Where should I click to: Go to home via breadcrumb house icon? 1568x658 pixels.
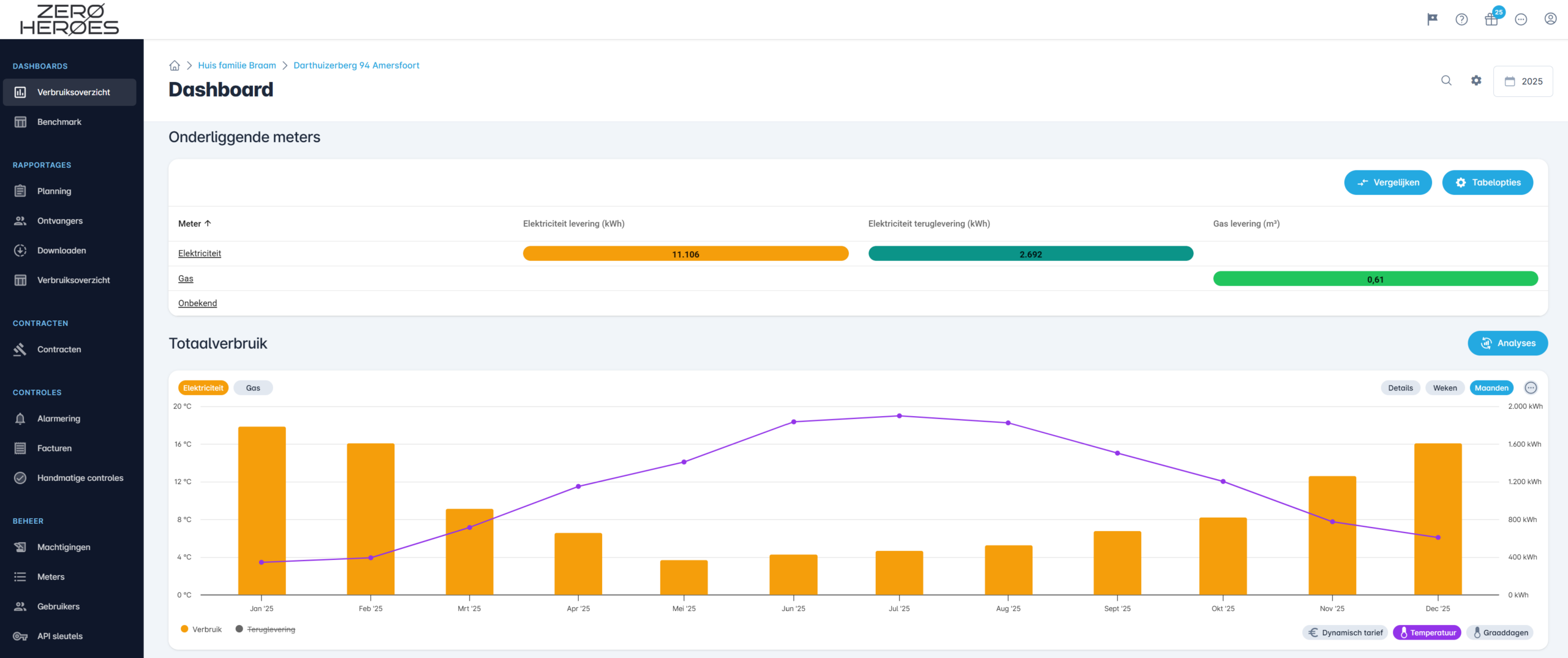click(175, 66)
